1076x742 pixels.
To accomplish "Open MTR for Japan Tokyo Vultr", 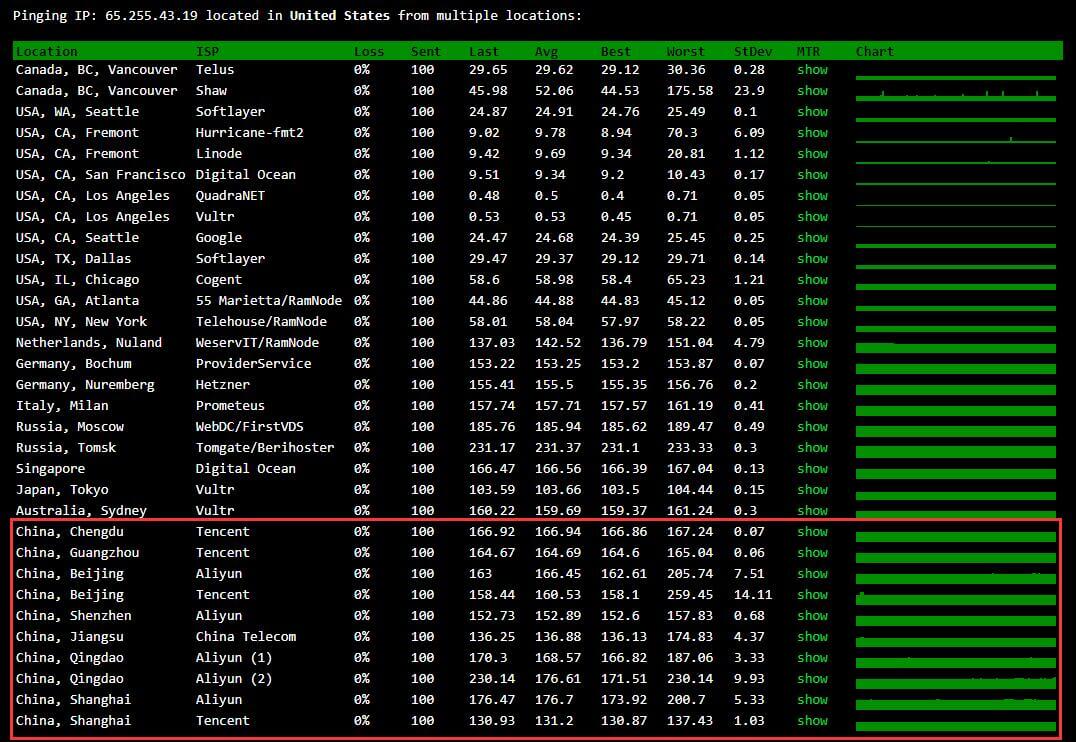I will tap(812, 490).
